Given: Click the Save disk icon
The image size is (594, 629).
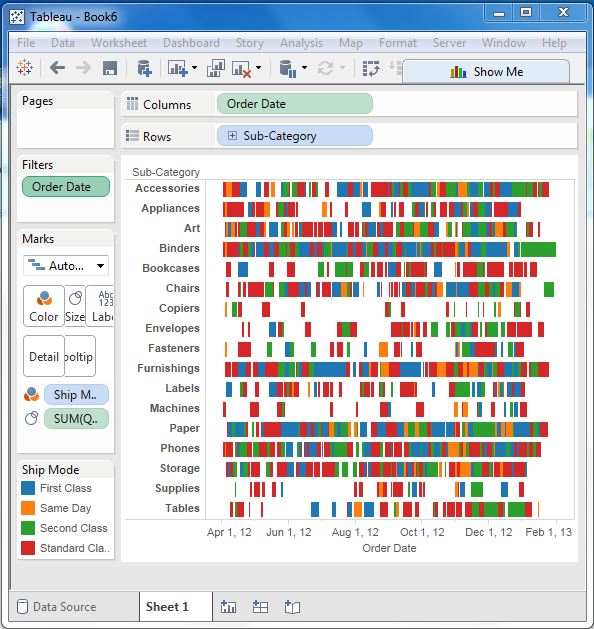Looking at the screenshot, I should 109,68.
